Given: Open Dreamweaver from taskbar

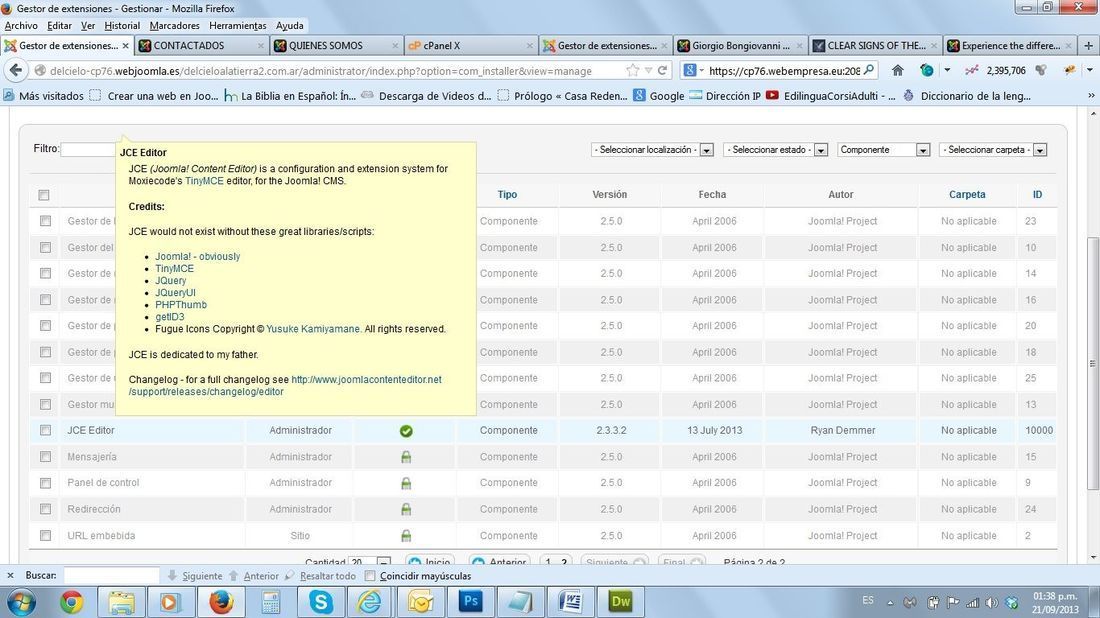Looking at the screenshot, I should pos(620,602).
